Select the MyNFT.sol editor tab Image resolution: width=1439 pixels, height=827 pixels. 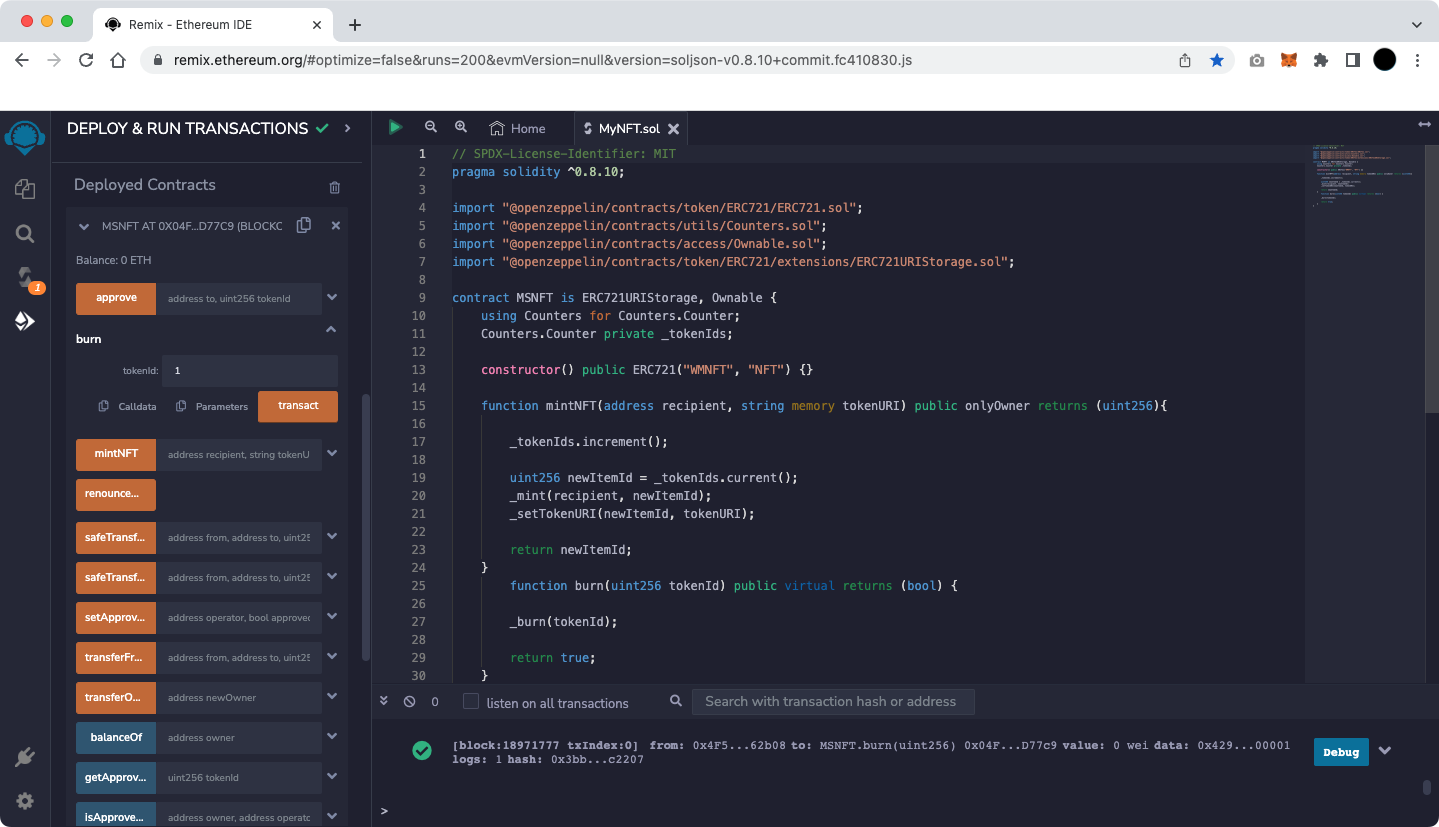(x=628, y=128)
